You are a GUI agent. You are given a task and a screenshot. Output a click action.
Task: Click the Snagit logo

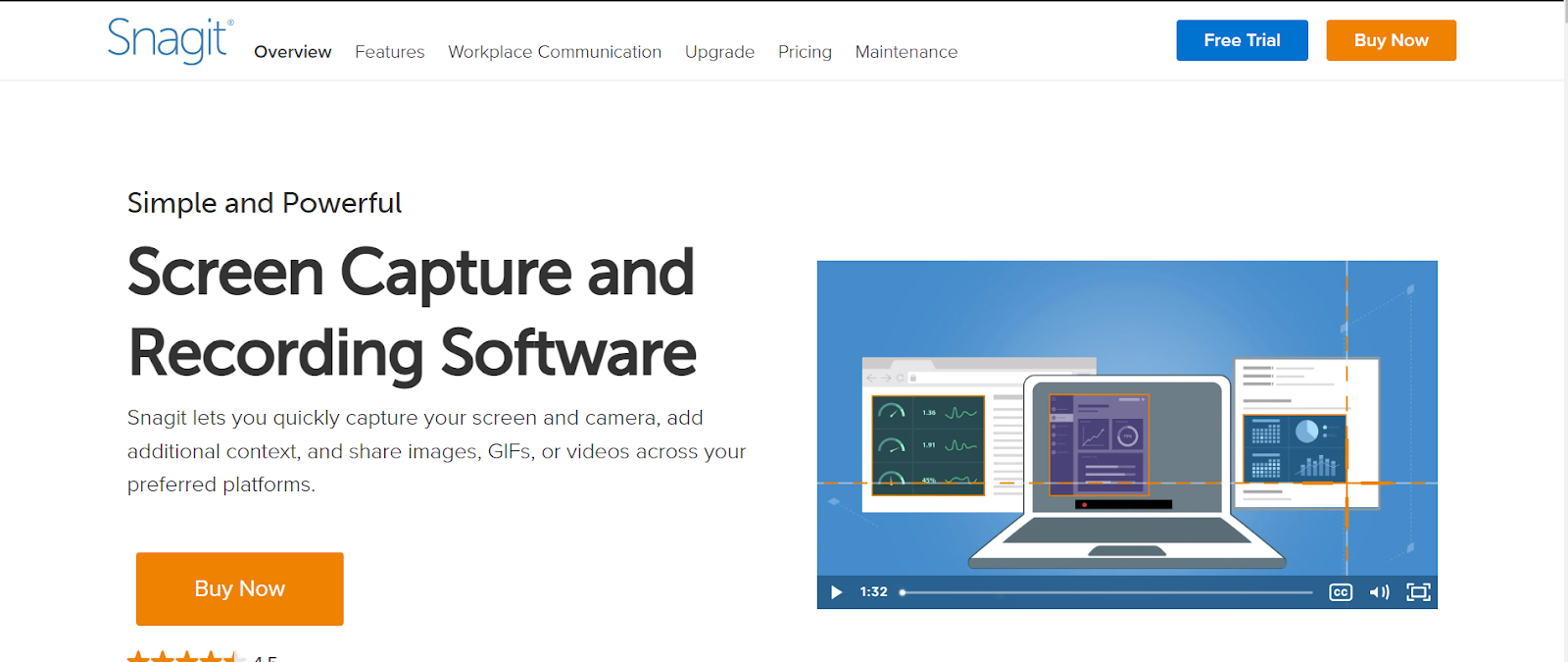(170, 40)
